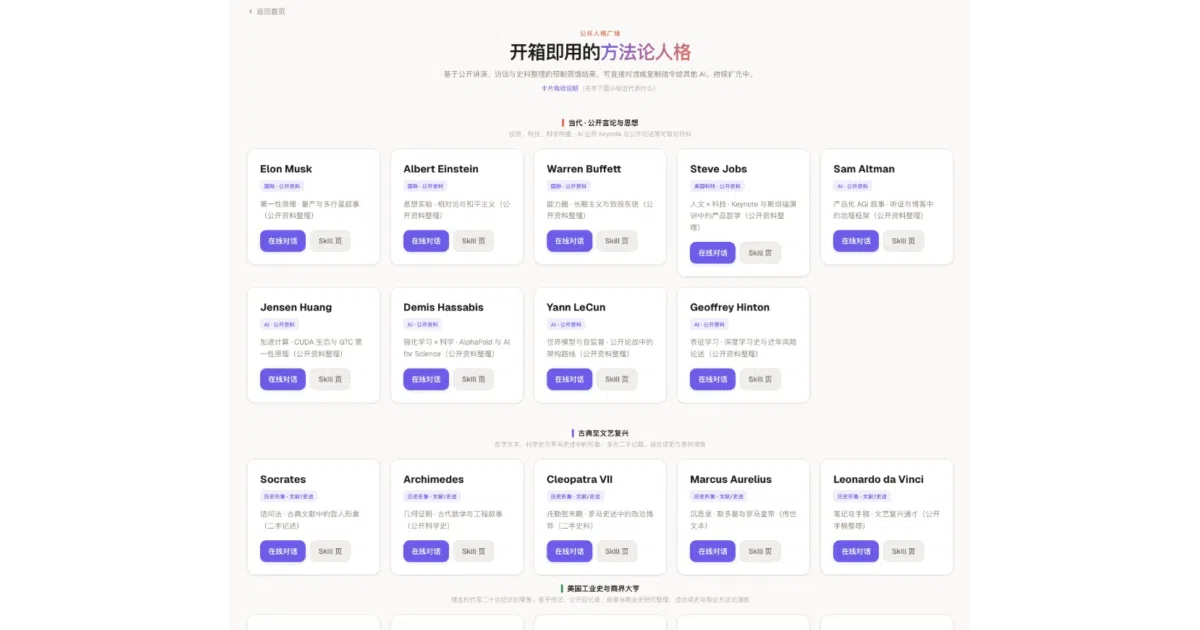1200x630 pixels.
Task: Start 在线对话 with Archimedes
Action: pos(426,551)
